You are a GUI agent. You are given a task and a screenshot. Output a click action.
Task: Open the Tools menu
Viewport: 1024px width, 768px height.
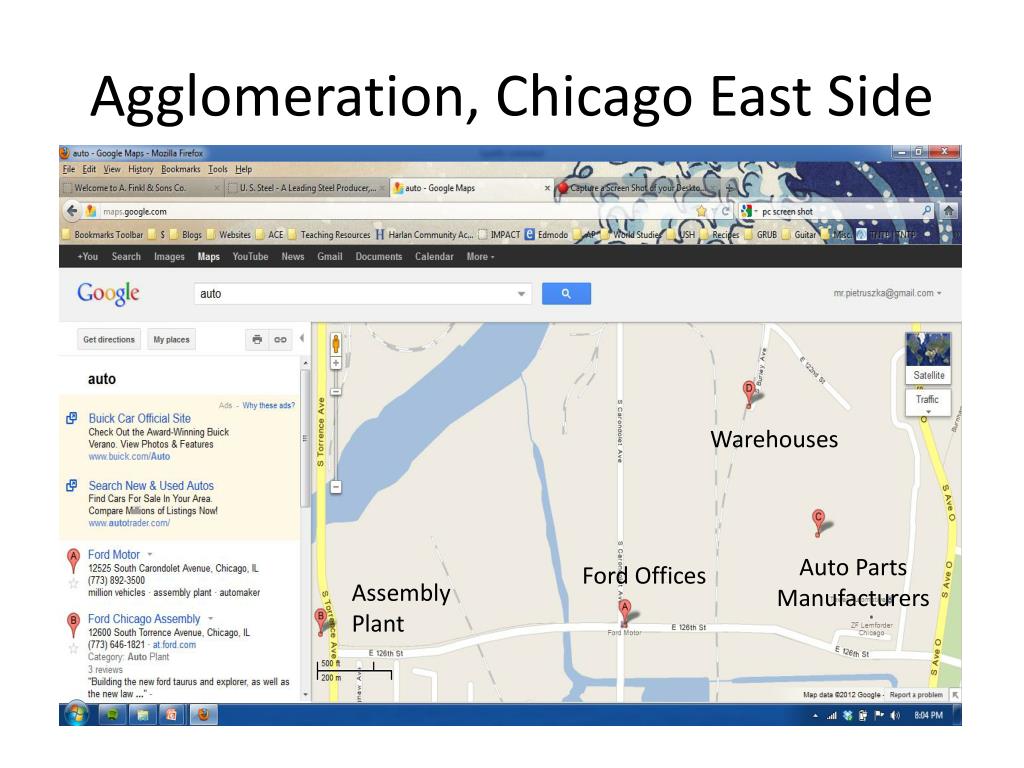(217, 169)
